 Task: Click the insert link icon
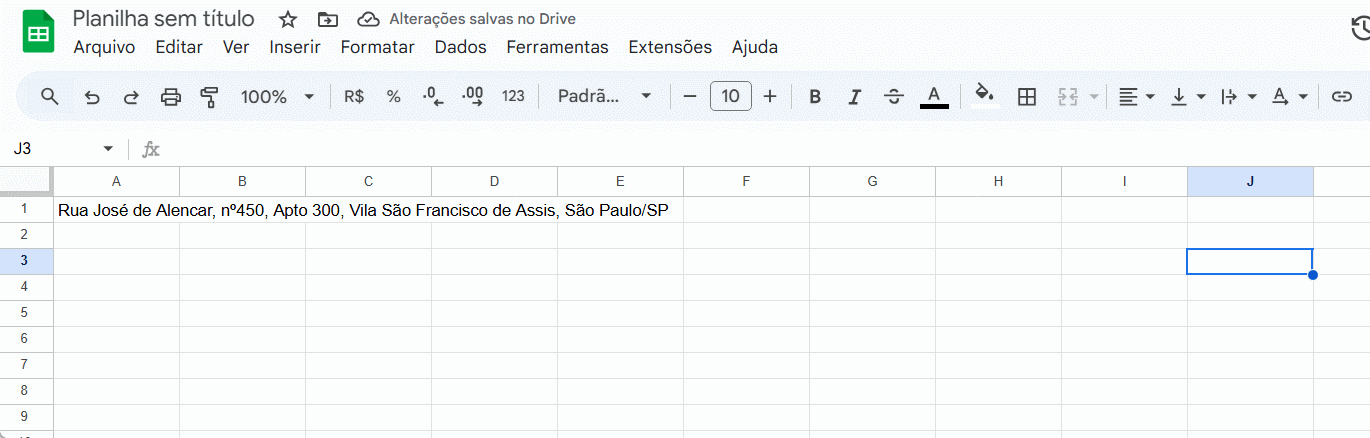pos(1341,97)
